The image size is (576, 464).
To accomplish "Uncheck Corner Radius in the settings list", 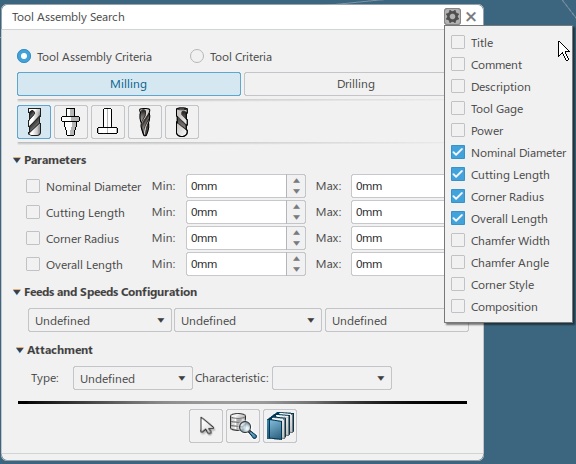I will (458, 197).
